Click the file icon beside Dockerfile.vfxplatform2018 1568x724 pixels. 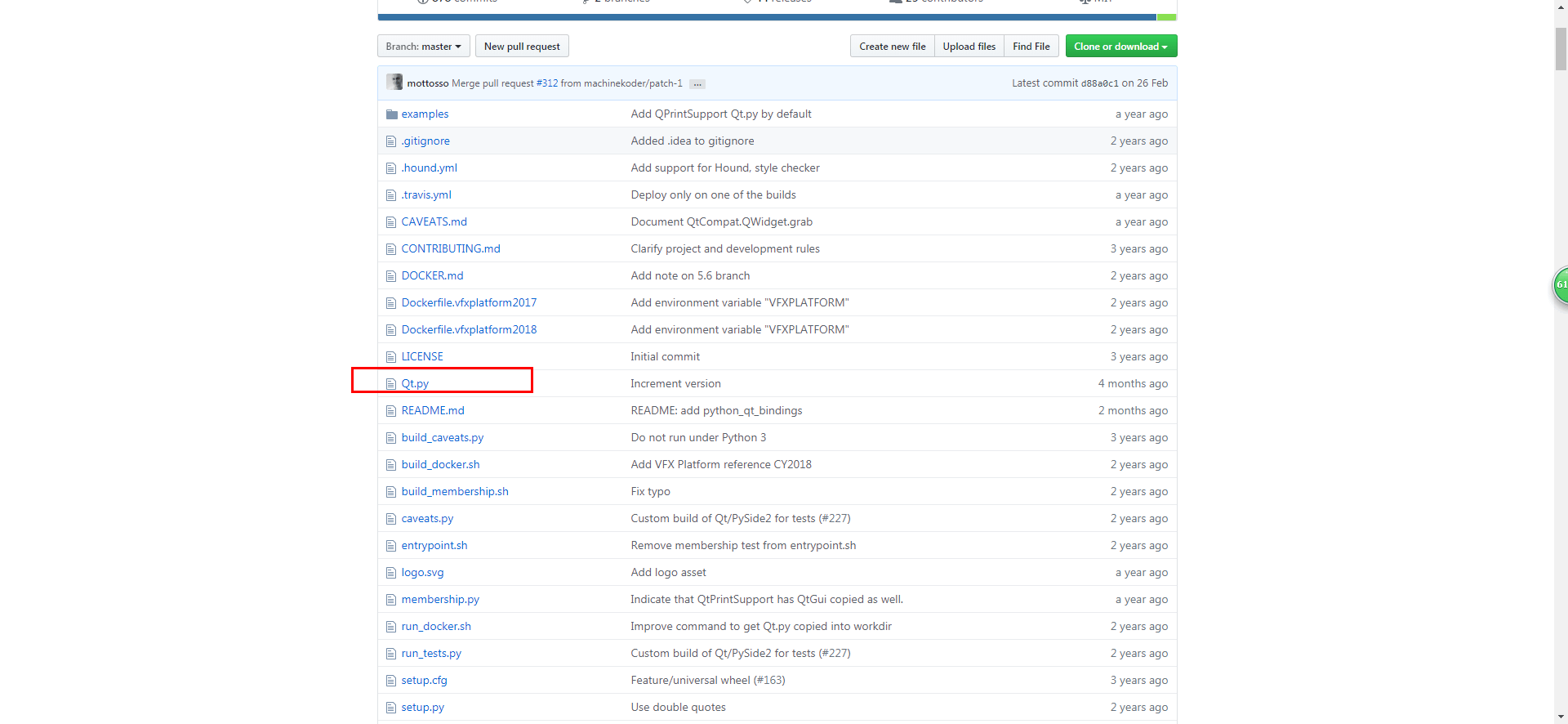(390, 330)
